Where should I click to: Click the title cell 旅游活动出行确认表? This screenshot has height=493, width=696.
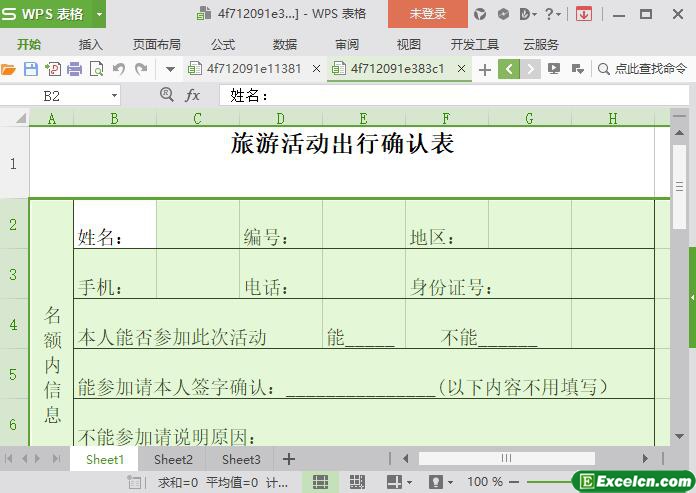tap(342, 162)
